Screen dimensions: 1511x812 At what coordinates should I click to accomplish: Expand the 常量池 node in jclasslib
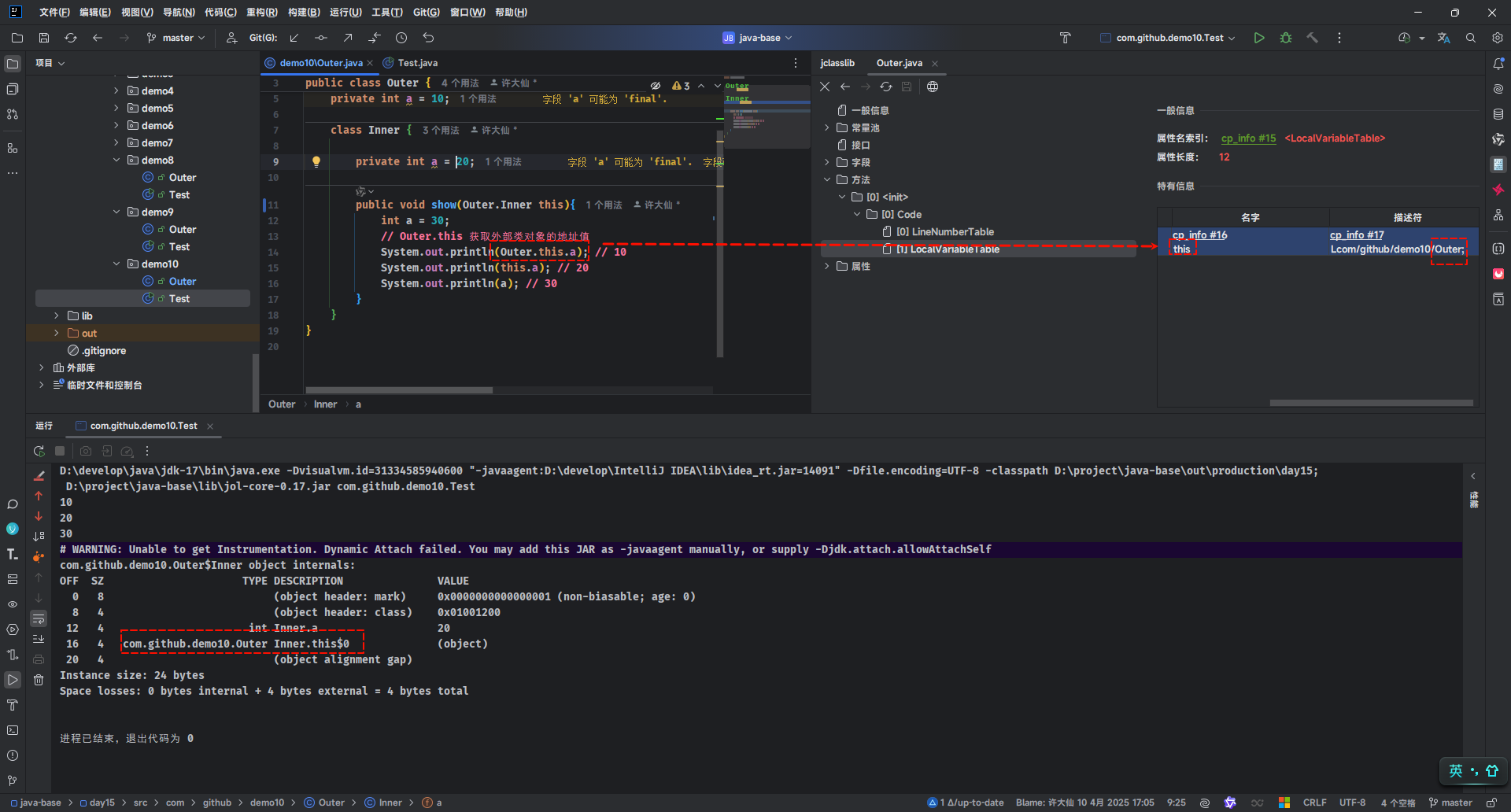click(x=827, y=127)
